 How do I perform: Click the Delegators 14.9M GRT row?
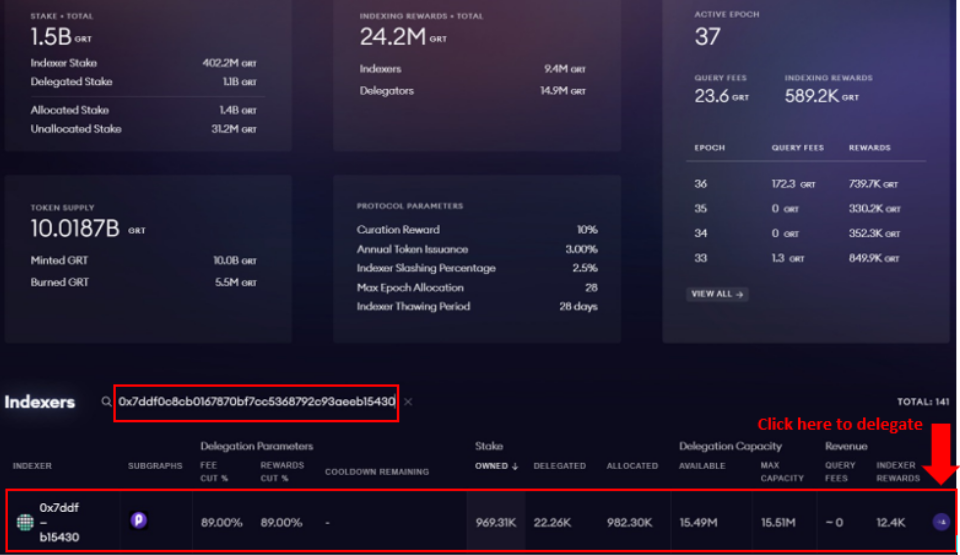(472, 91)
